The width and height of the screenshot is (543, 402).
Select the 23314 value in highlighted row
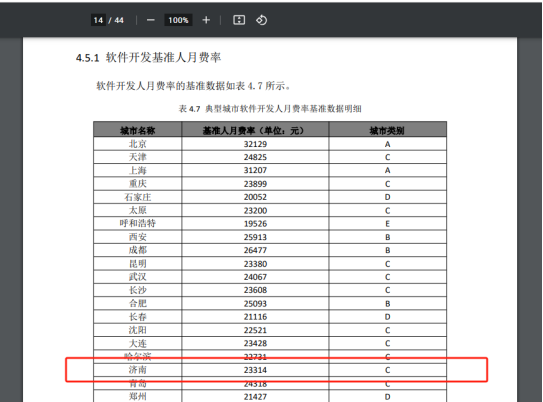click(x=255, y=370)
